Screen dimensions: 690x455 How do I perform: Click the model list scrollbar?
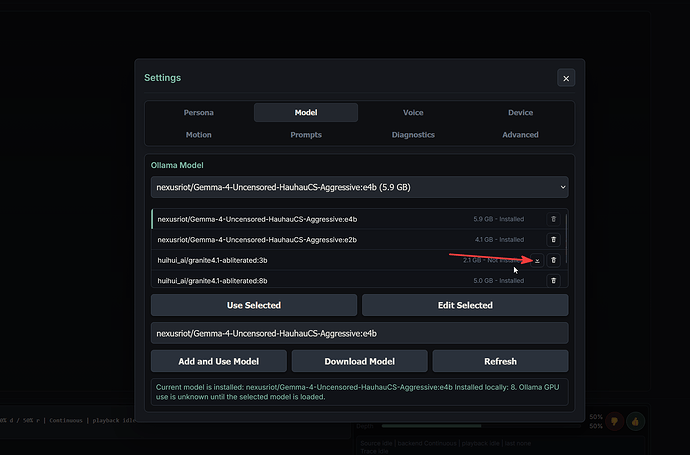pos(566,238)
